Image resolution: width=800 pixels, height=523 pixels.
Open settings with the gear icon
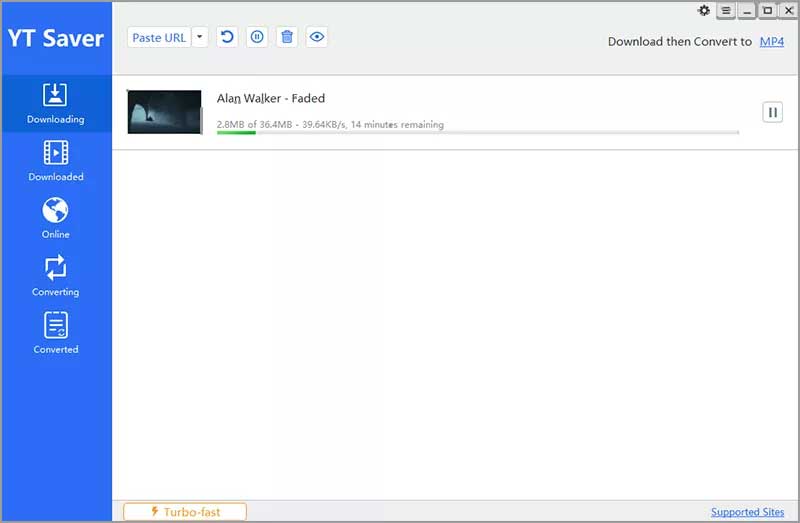(x=704, y=11)
